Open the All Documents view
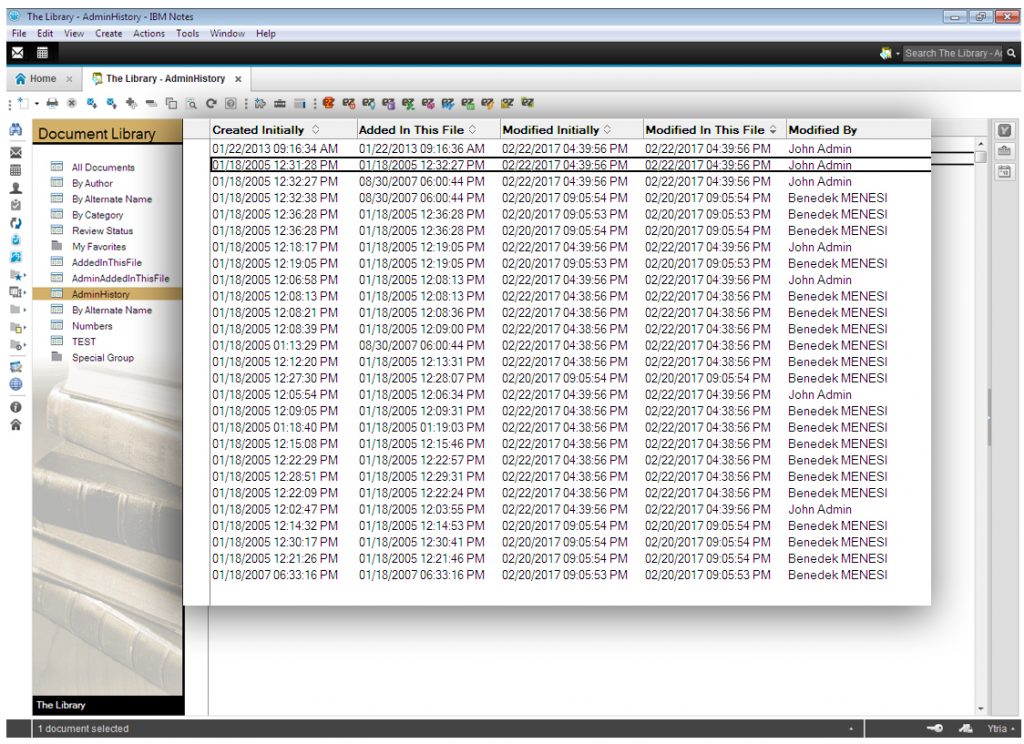Viewport: 1024px width, 744px height. pyautogui.click(x=103, y=168)
